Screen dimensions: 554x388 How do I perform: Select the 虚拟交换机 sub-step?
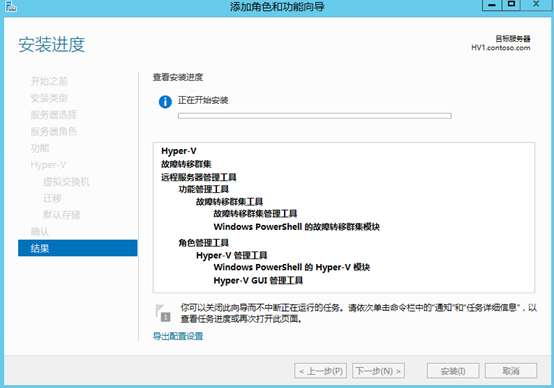66,181
